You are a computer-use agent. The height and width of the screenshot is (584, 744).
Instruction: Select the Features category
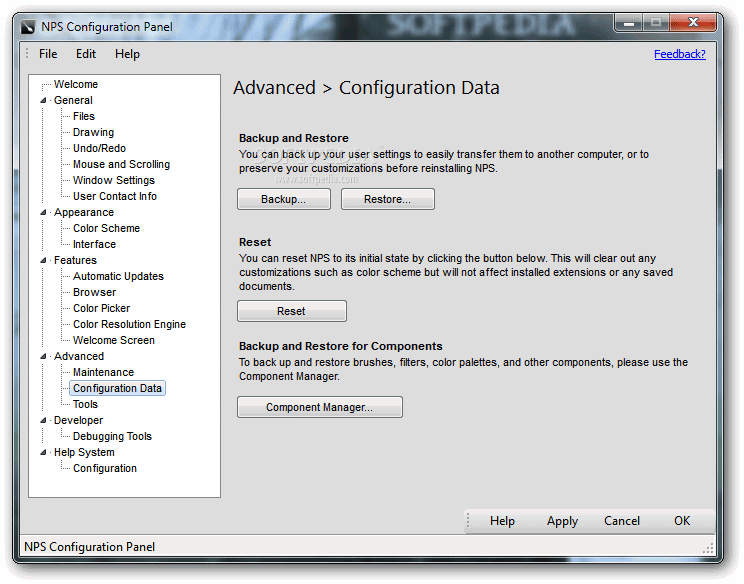pyautogui.click(x=75, y=260)
